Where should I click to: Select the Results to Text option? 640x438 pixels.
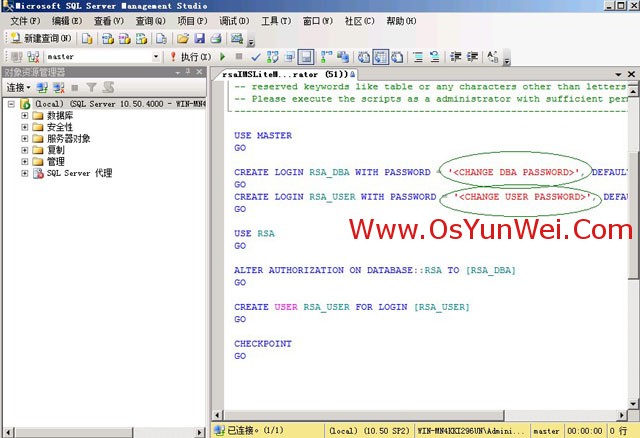coord(364,57)
